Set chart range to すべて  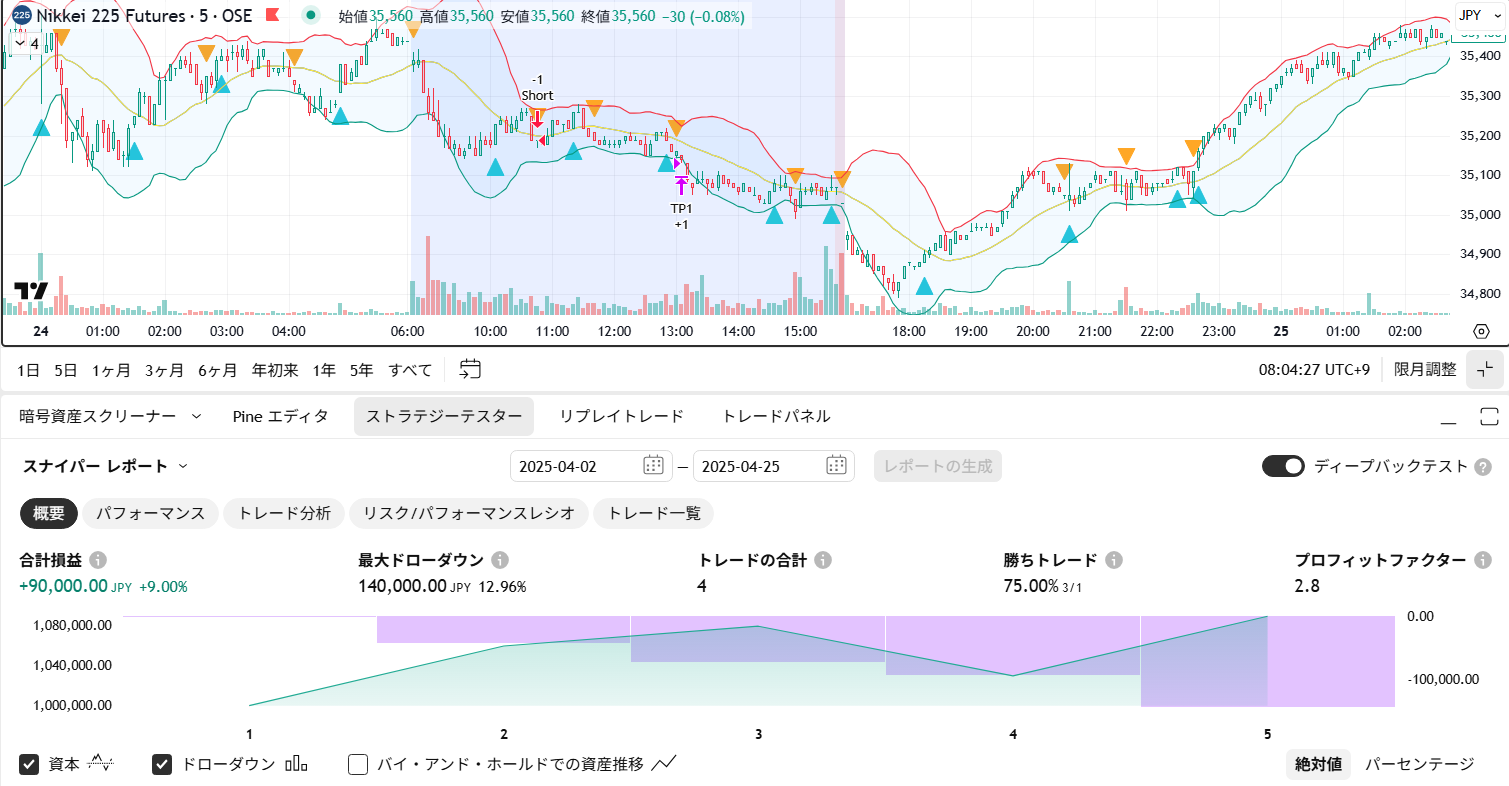pos(410,370)
